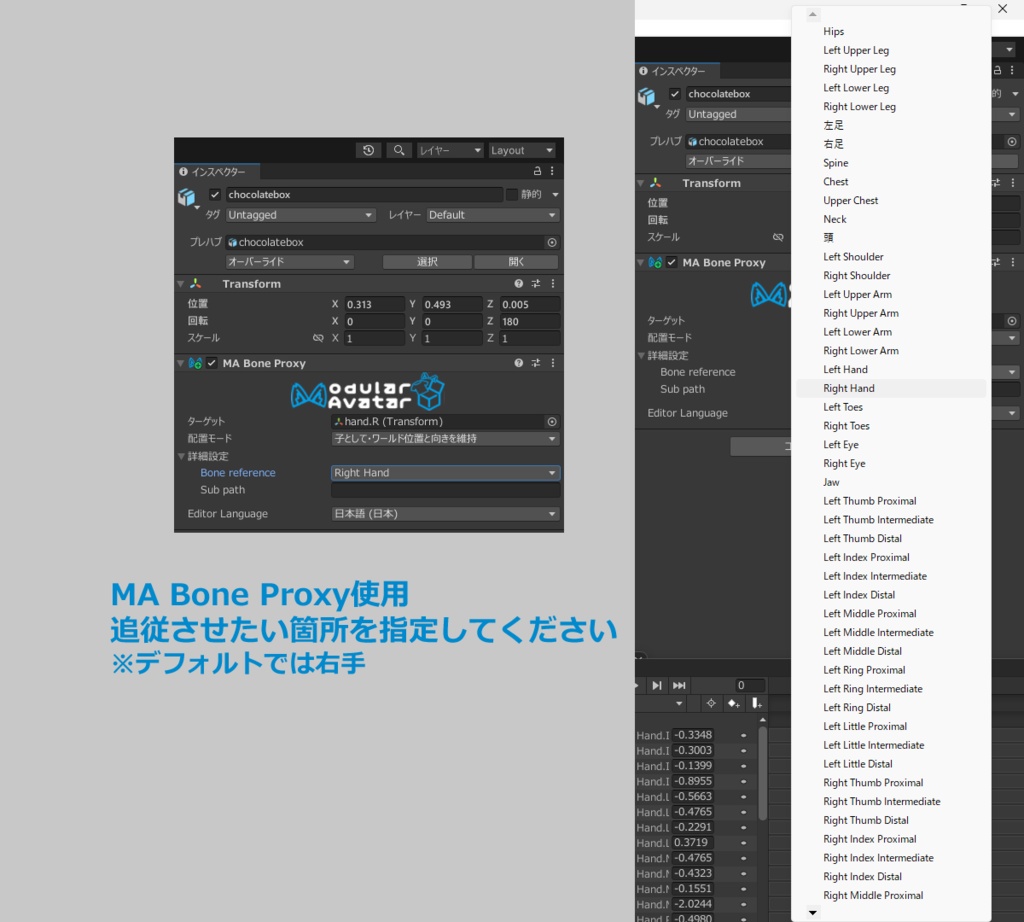This screenshot has width=1024, height=922.
Task: Toggle the chocolatebox checkbox in the inspector behind the bone list
Action: pyautogui.click(x=675, y=94)
